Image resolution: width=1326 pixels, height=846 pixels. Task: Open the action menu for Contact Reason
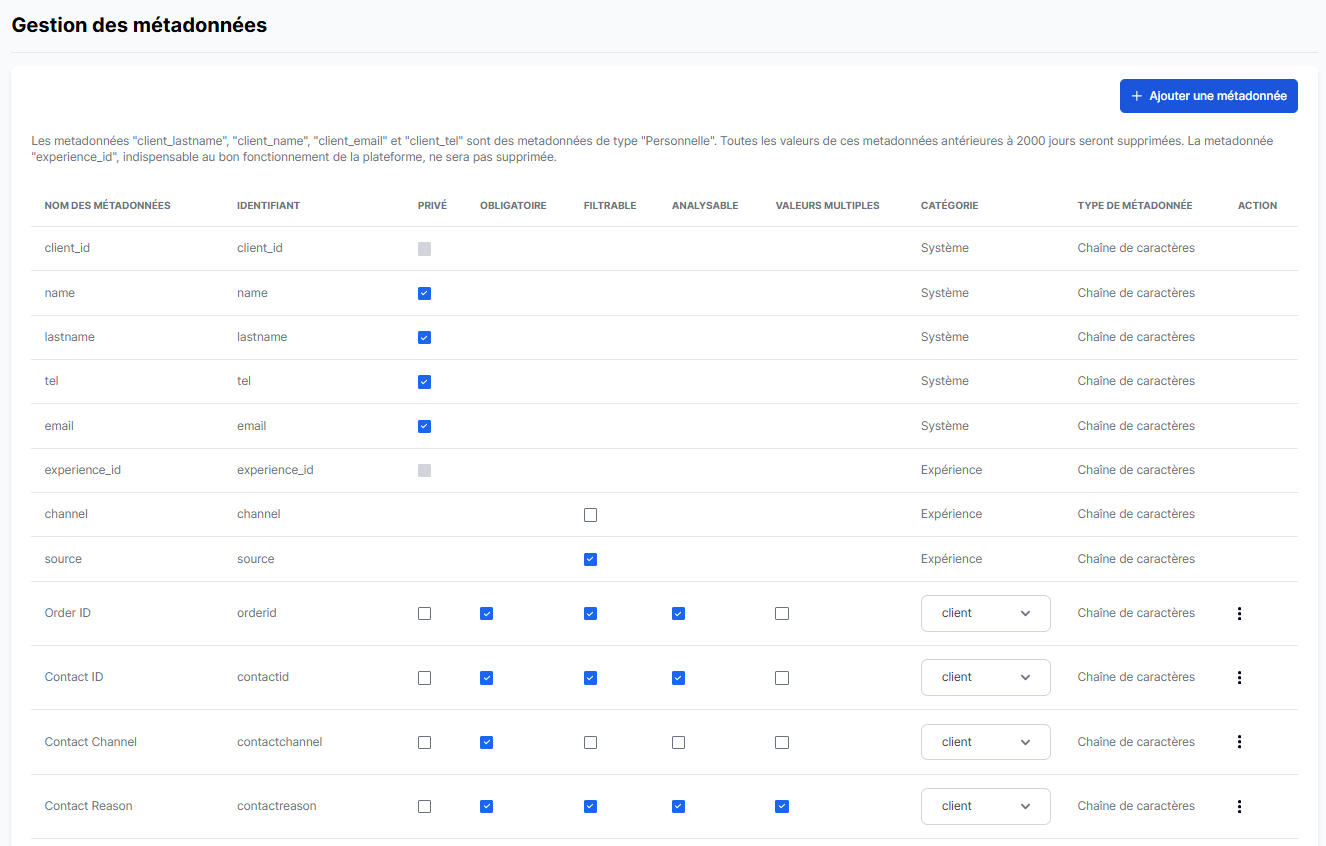[1239, 806]
